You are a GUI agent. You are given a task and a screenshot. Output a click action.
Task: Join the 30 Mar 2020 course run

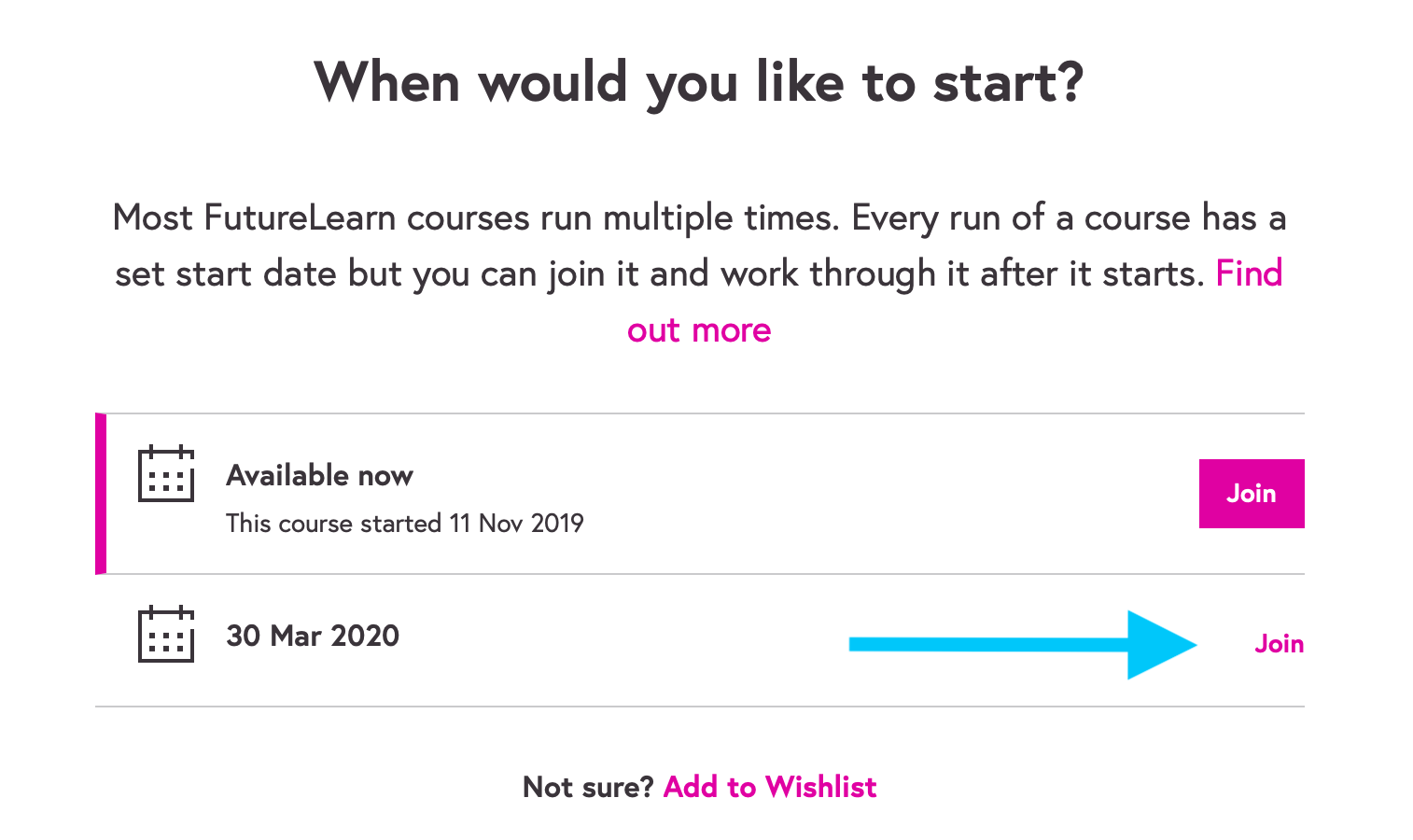[x=1279, y=644]
